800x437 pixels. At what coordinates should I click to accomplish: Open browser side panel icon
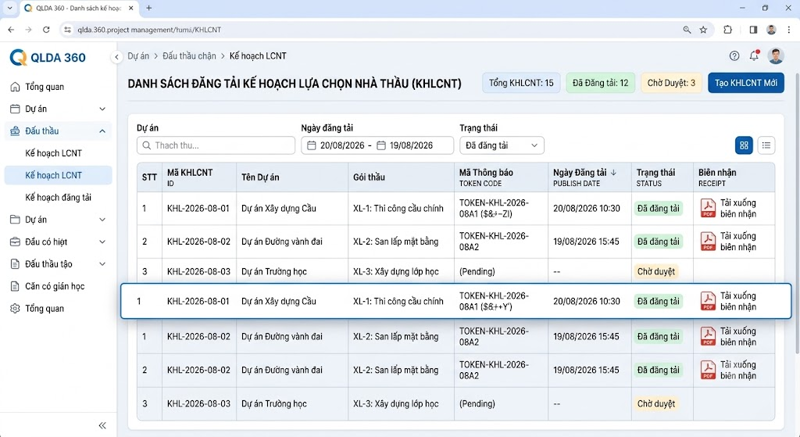coord(753,30)
